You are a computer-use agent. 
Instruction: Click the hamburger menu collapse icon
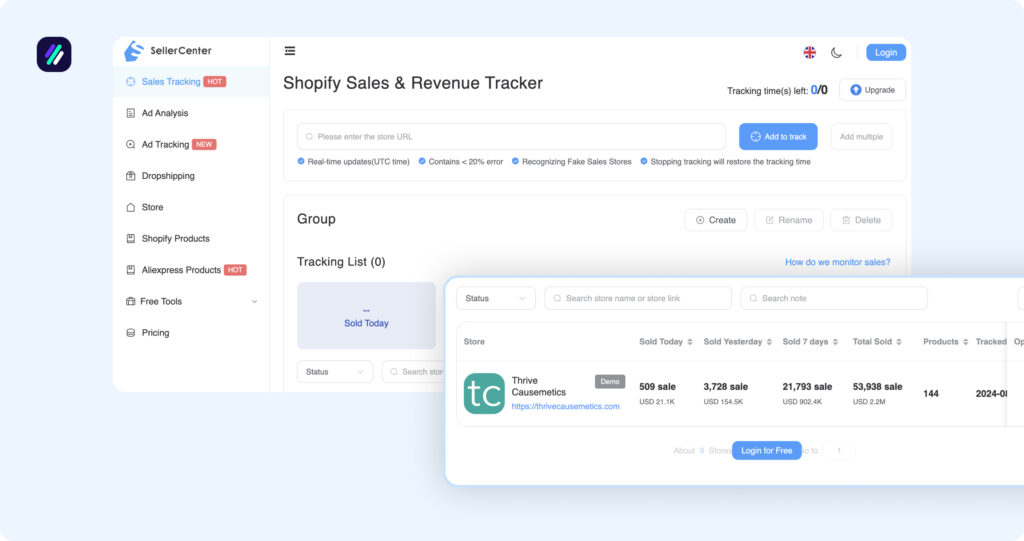tap(290, 51)
